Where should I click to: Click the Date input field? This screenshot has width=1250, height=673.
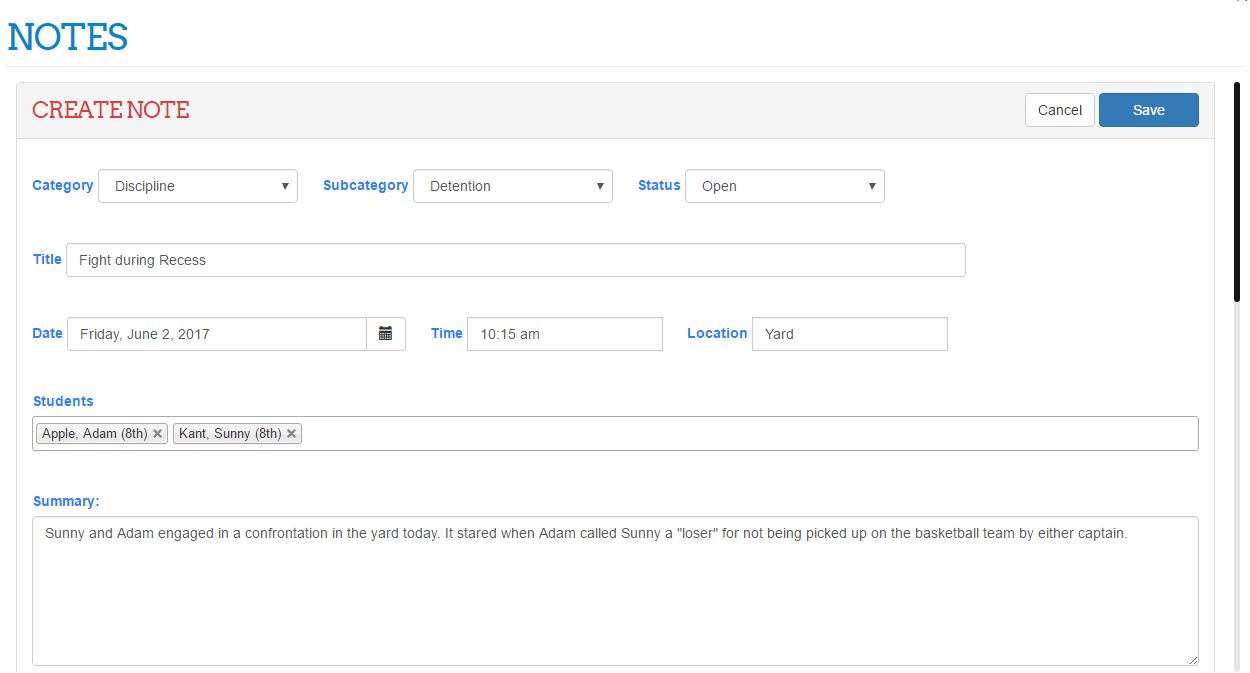click(216, 334)
